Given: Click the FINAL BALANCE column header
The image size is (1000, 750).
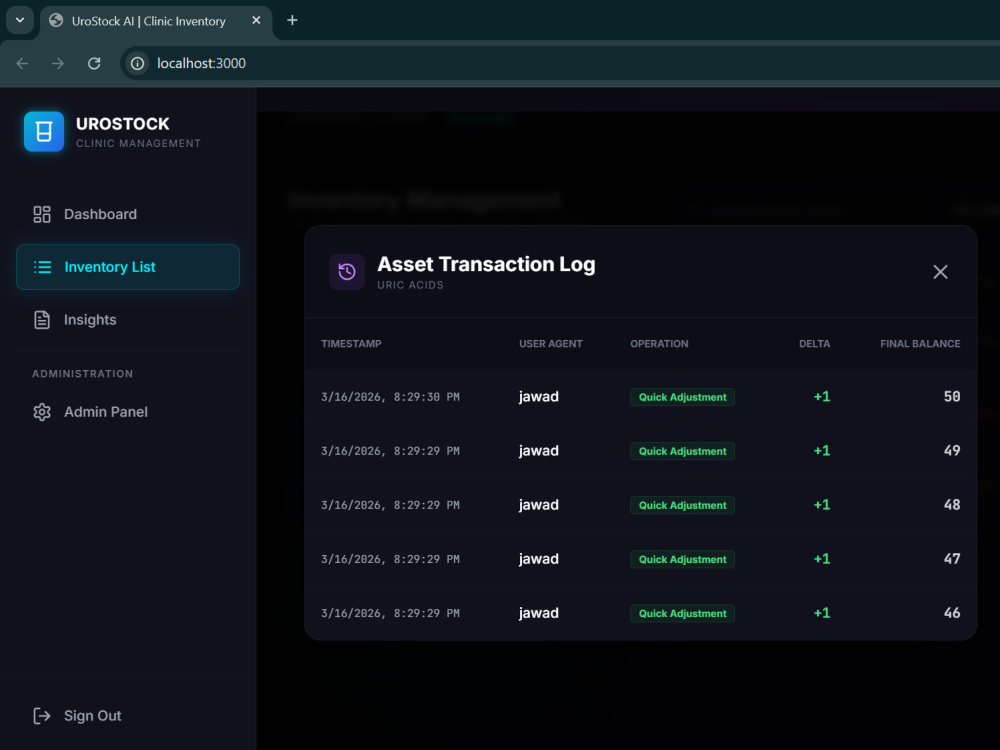Looking at the screenshot, I should 920,344.
